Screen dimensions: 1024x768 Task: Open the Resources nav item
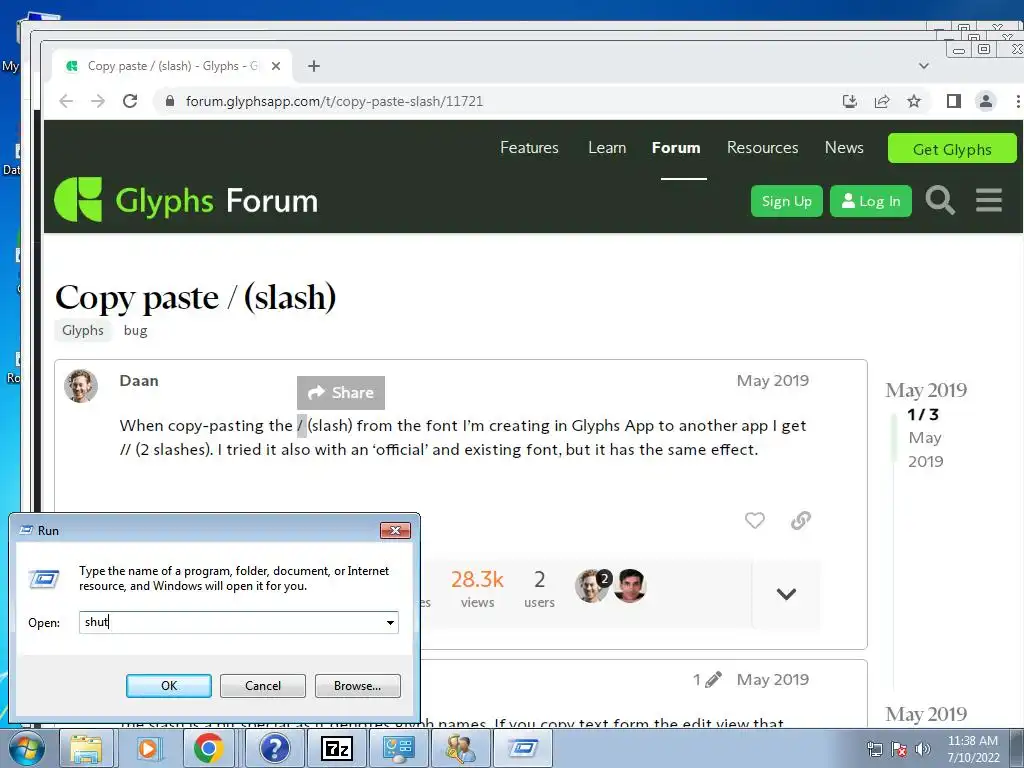[x=762, y=148]
